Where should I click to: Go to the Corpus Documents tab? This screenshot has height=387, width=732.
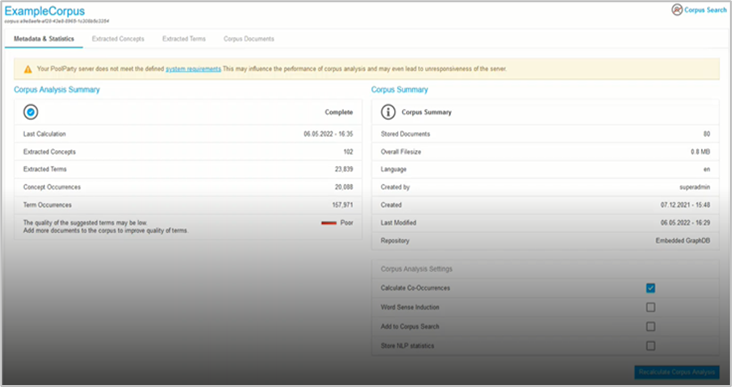pos(249,39)
